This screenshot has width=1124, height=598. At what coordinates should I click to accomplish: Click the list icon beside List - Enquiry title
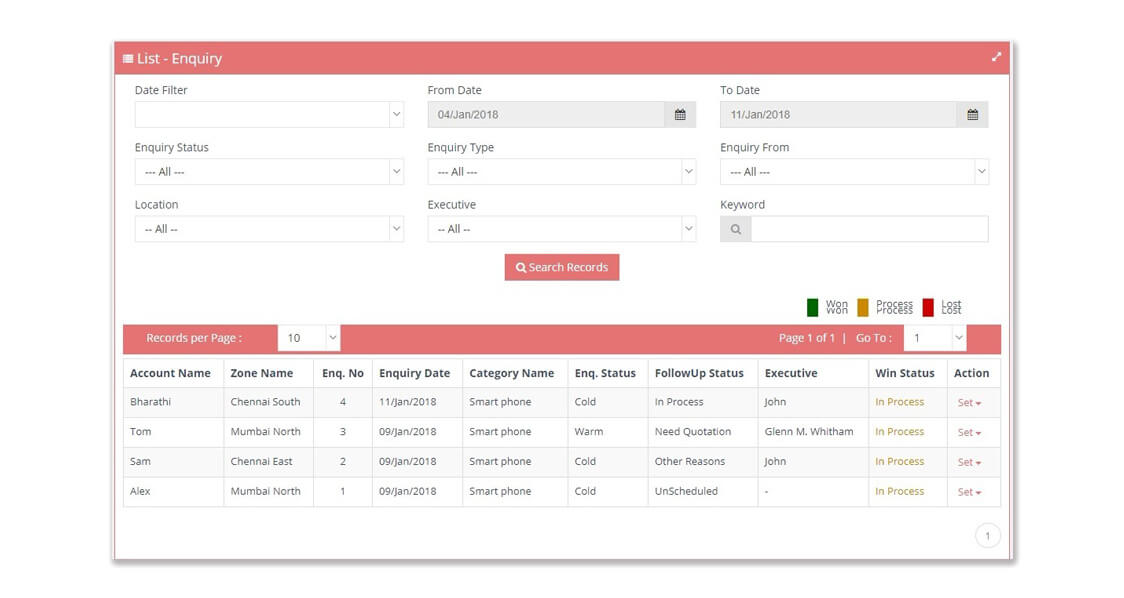[x=128, y=59]
